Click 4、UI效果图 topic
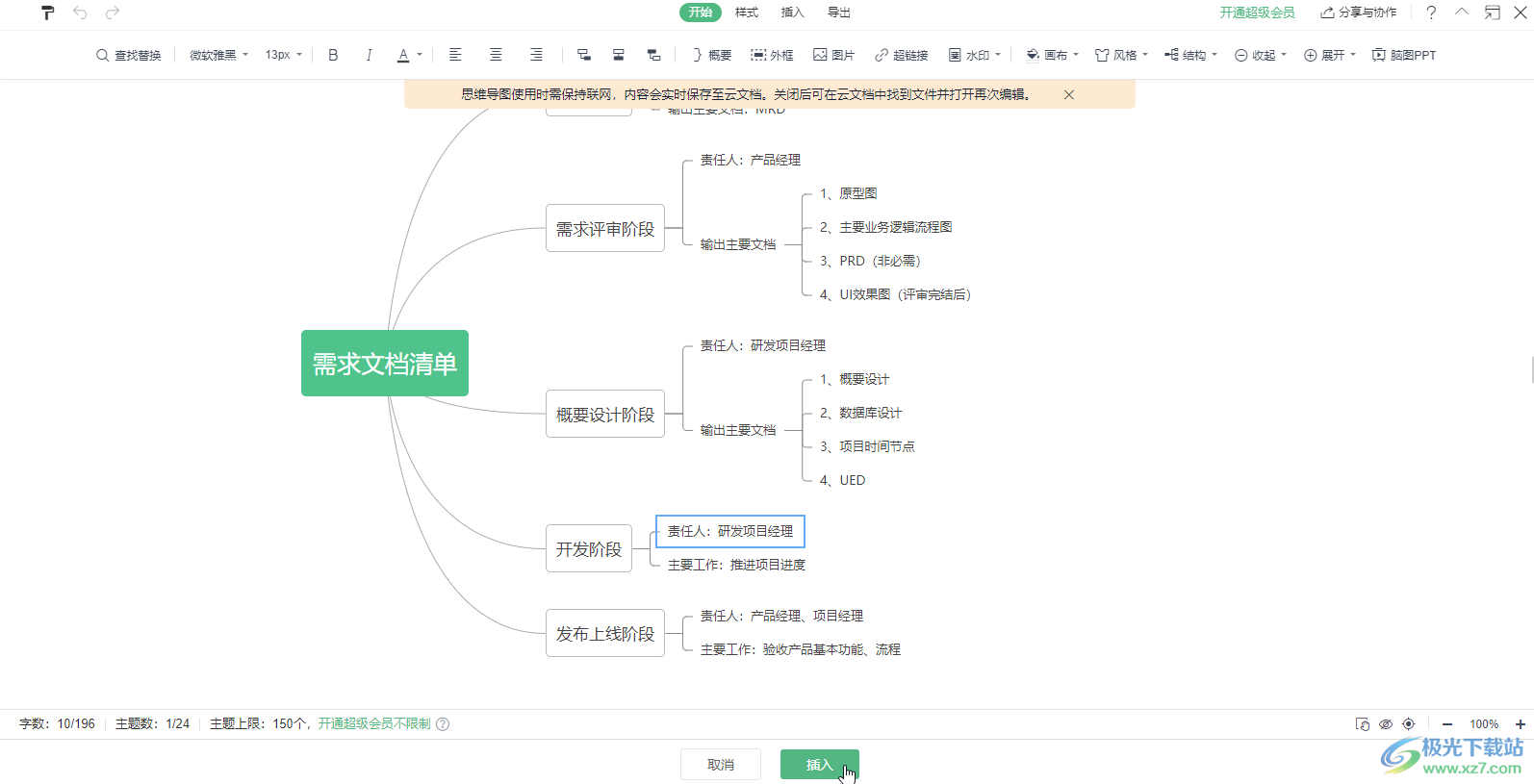Screen dimensions: 1534x784 (895, 294)
